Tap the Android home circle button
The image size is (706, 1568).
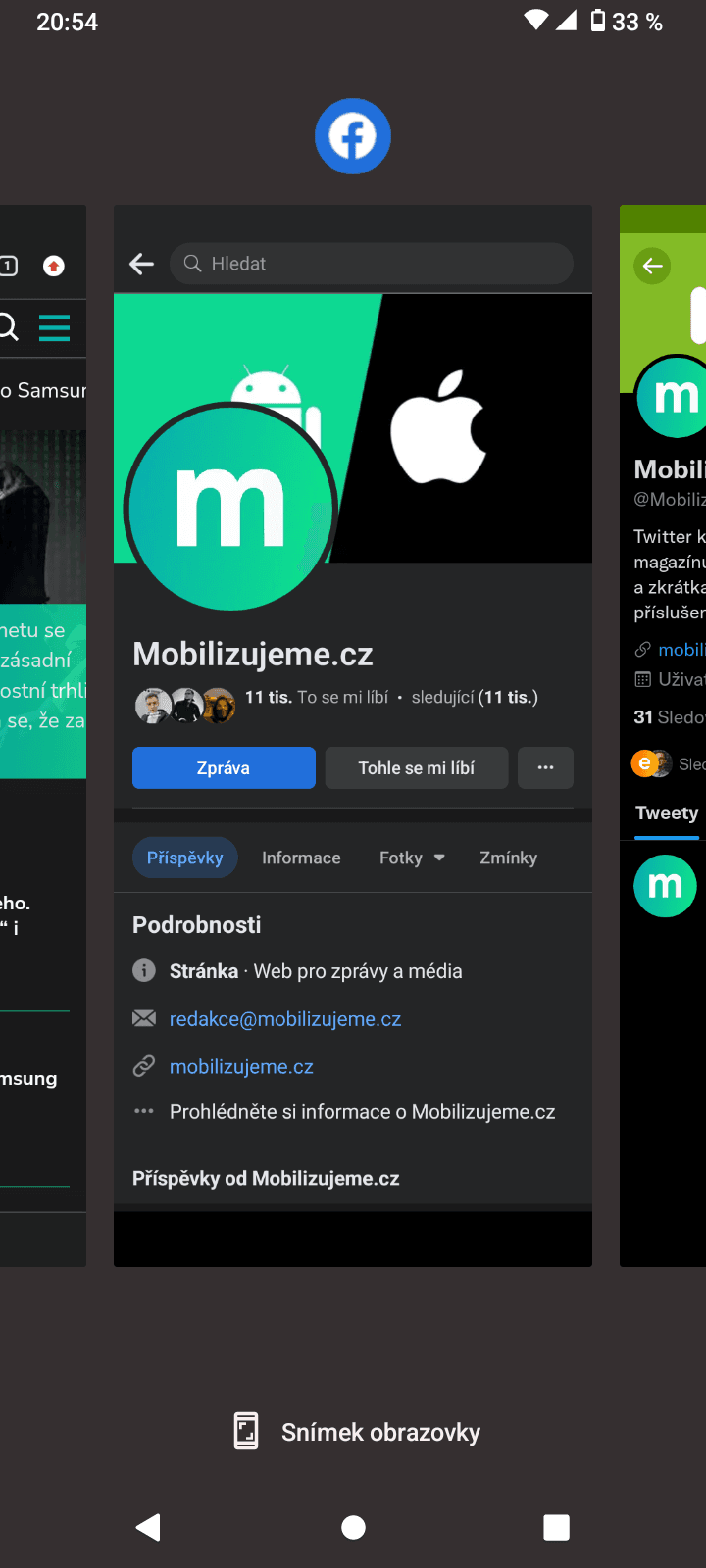pyautogui.click(x=353, y=1527)
